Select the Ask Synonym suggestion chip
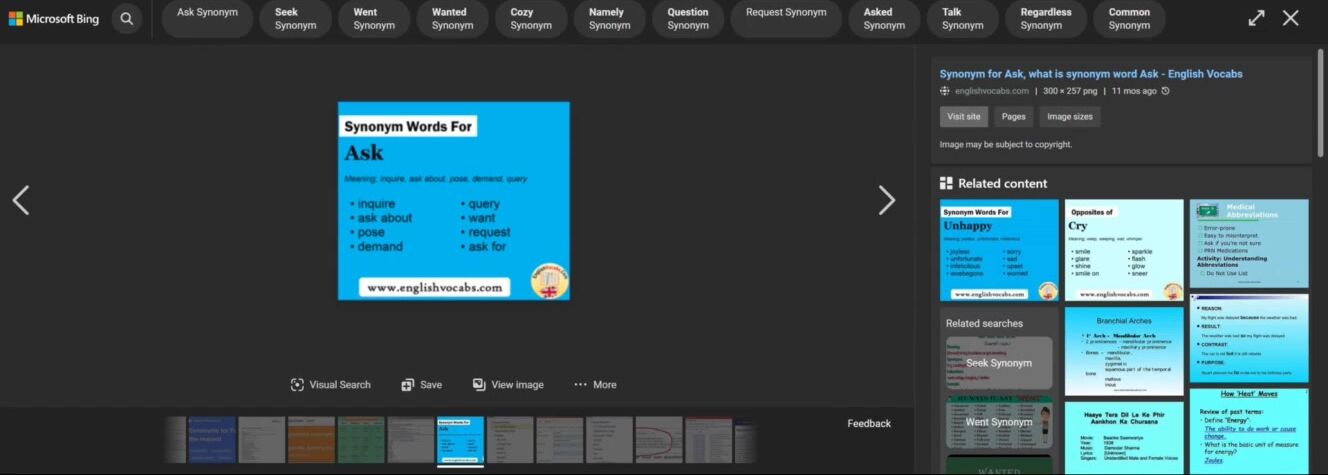 pyautogui.click(x=207, y=19)
